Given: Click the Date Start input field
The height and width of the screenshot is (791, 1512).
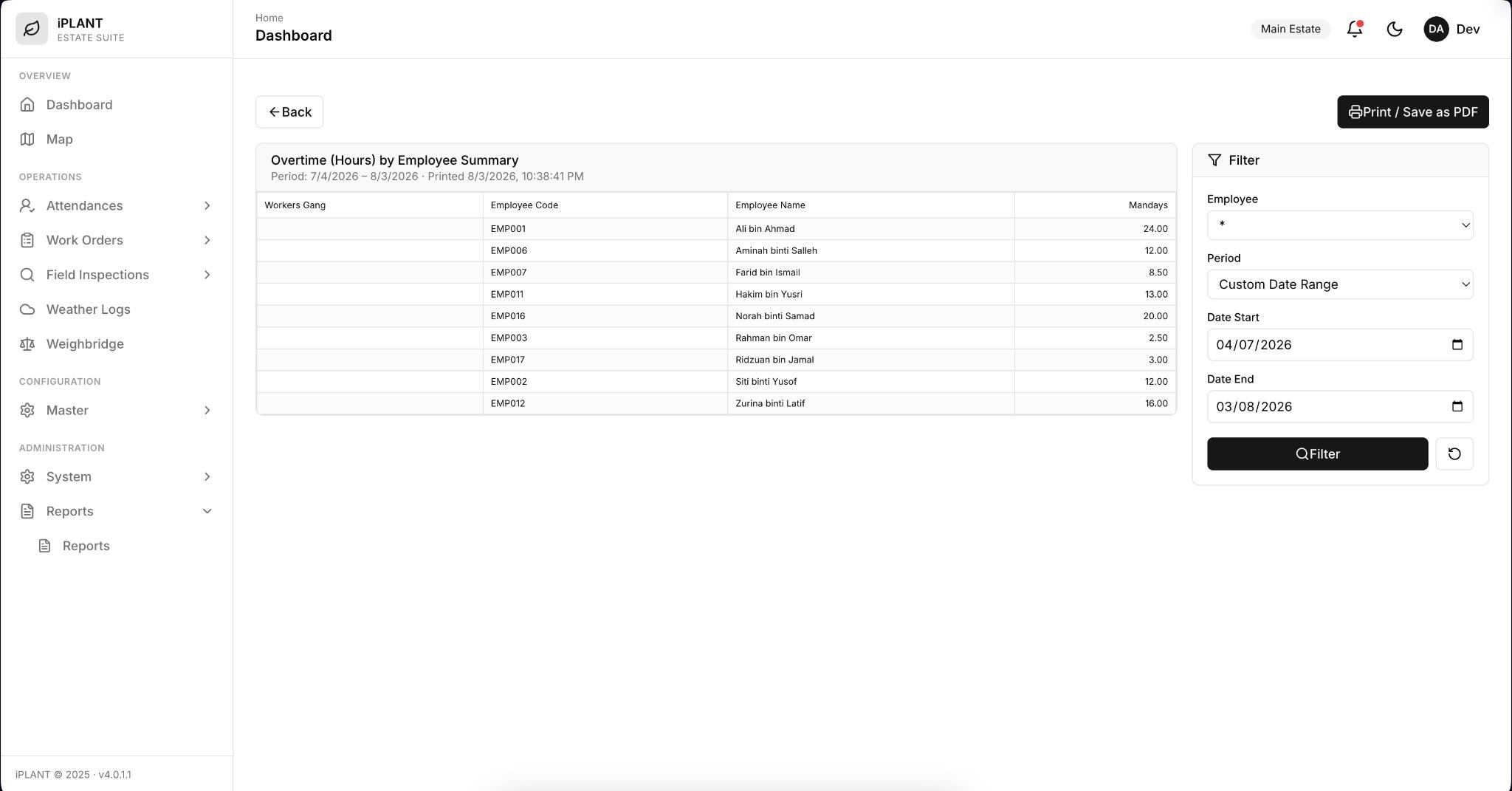Looking at the screenshot, I should [1340, 345].
